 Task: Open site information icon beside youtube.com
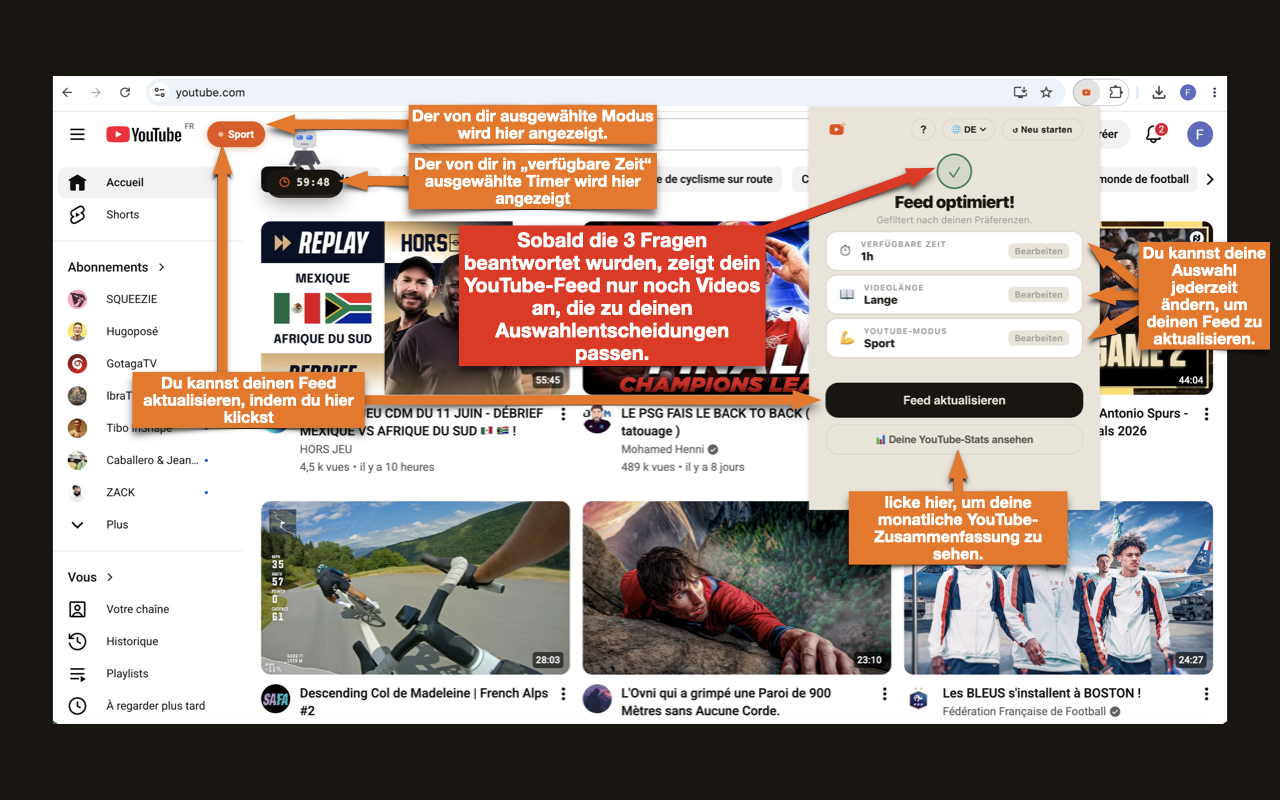pos(159,92)
